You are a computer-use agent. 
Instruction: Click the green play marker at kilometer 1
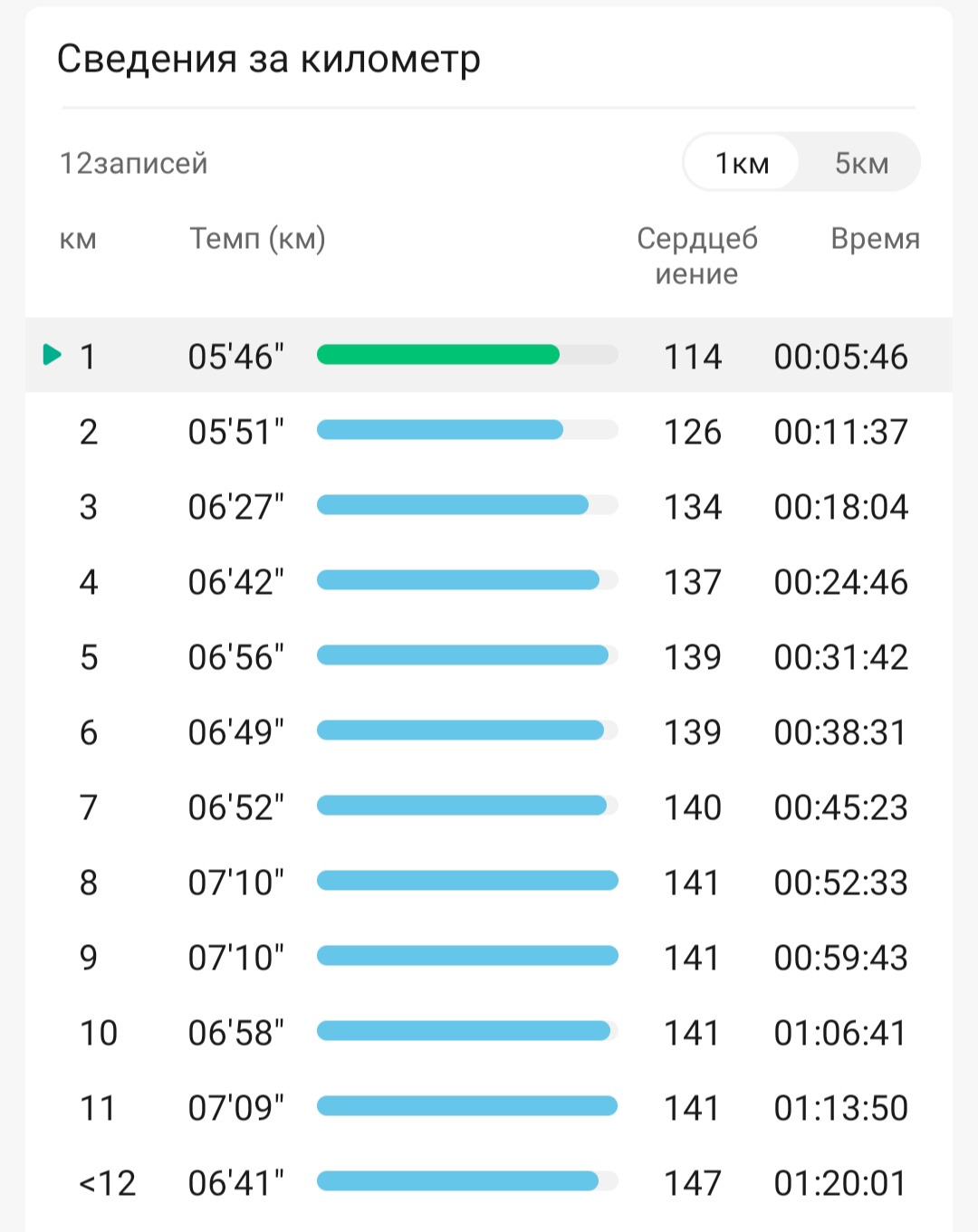[x=53, y=355]
